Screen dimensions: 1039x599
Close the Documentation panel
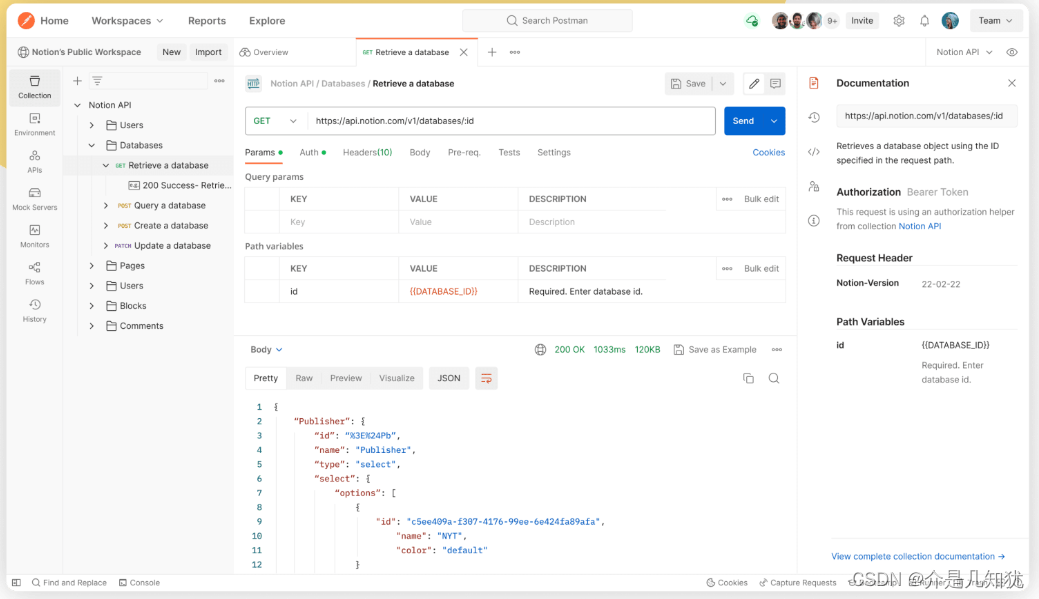point(1012,83)
